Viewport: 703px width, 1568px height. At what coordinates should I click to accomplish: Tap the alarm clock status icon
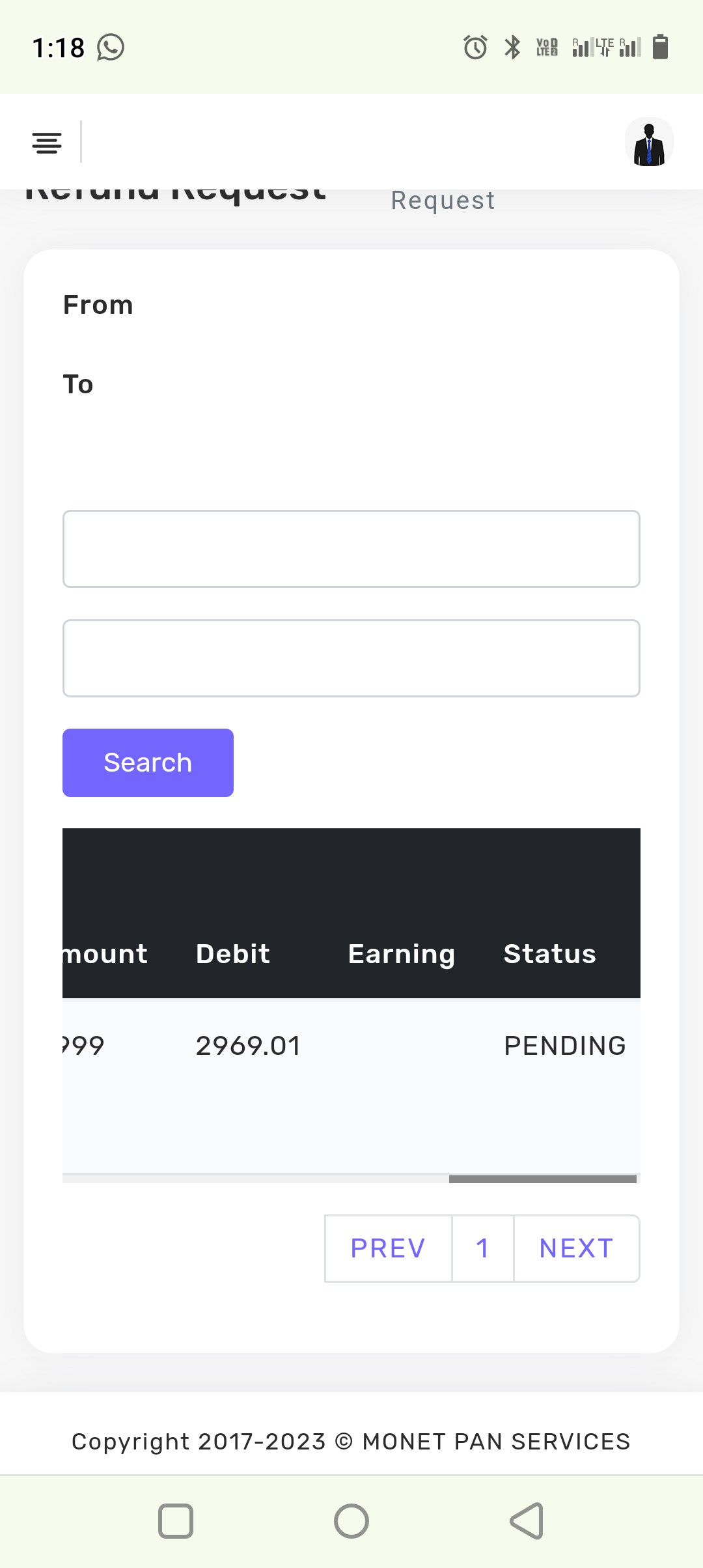click(x=475, y=48)
